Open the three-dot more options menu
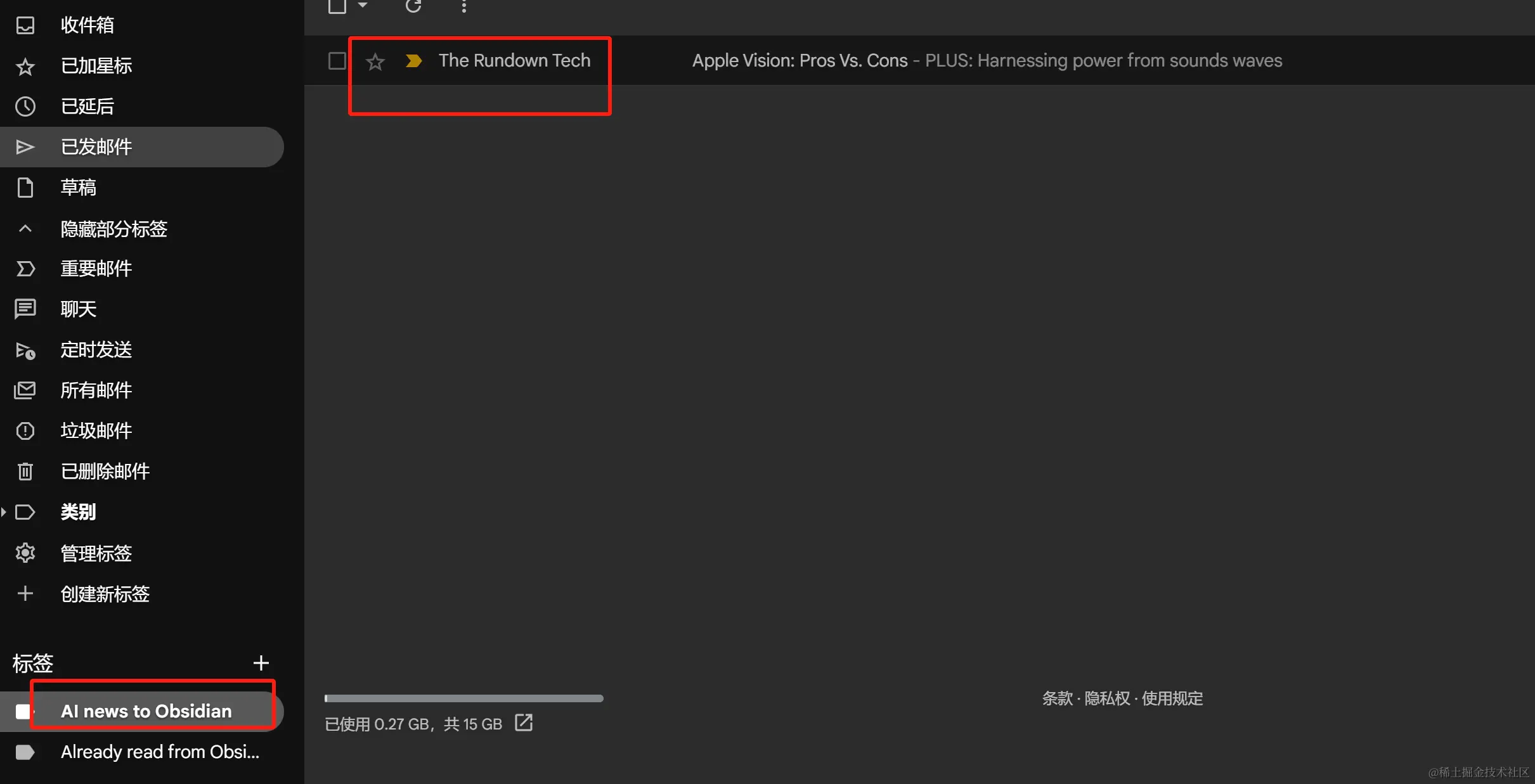Image resolution: width=1535 pixels, height=784 pixels. 464,6
